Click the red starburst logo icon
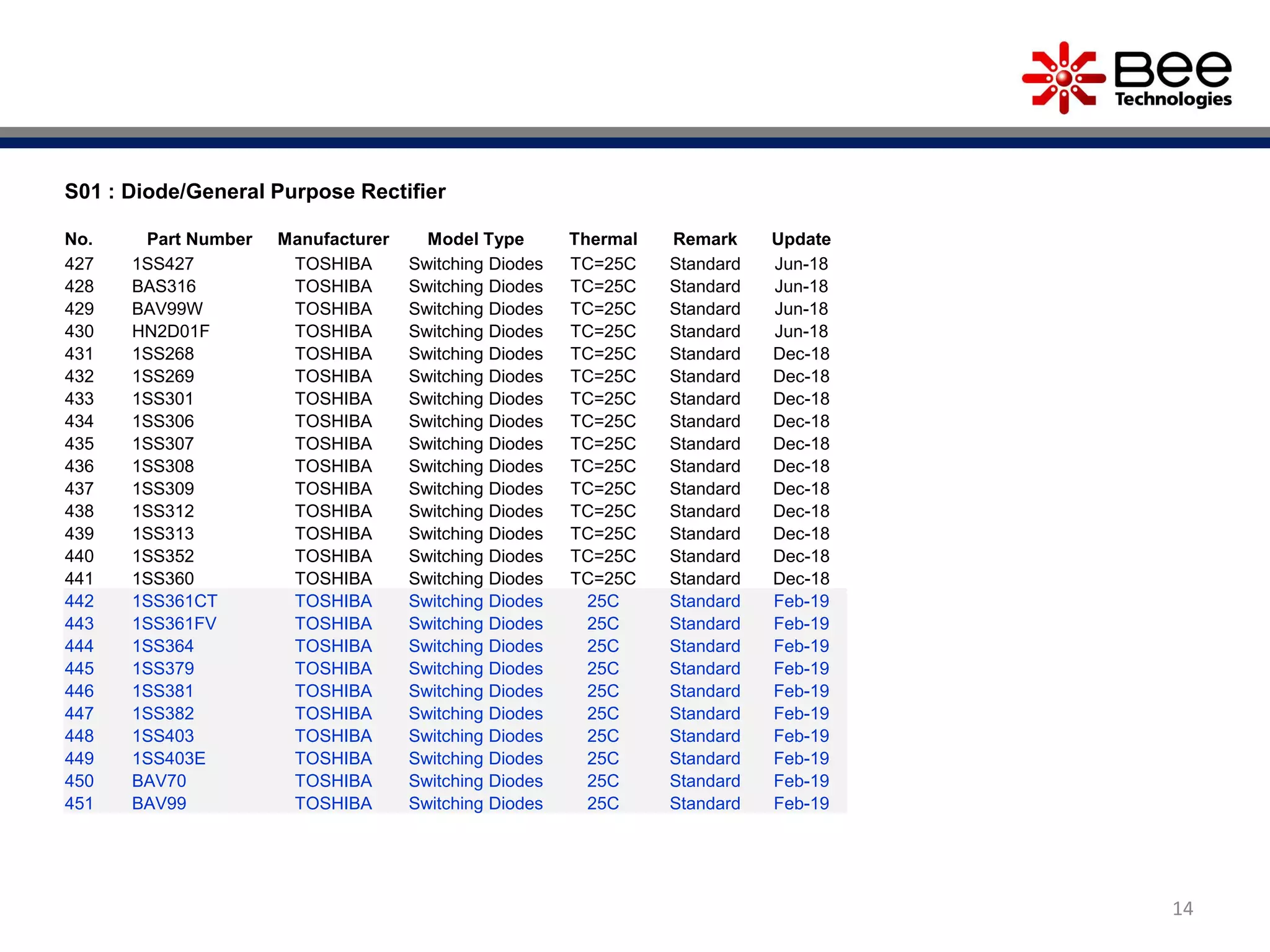The image size is (1270, 952). 1064,78
